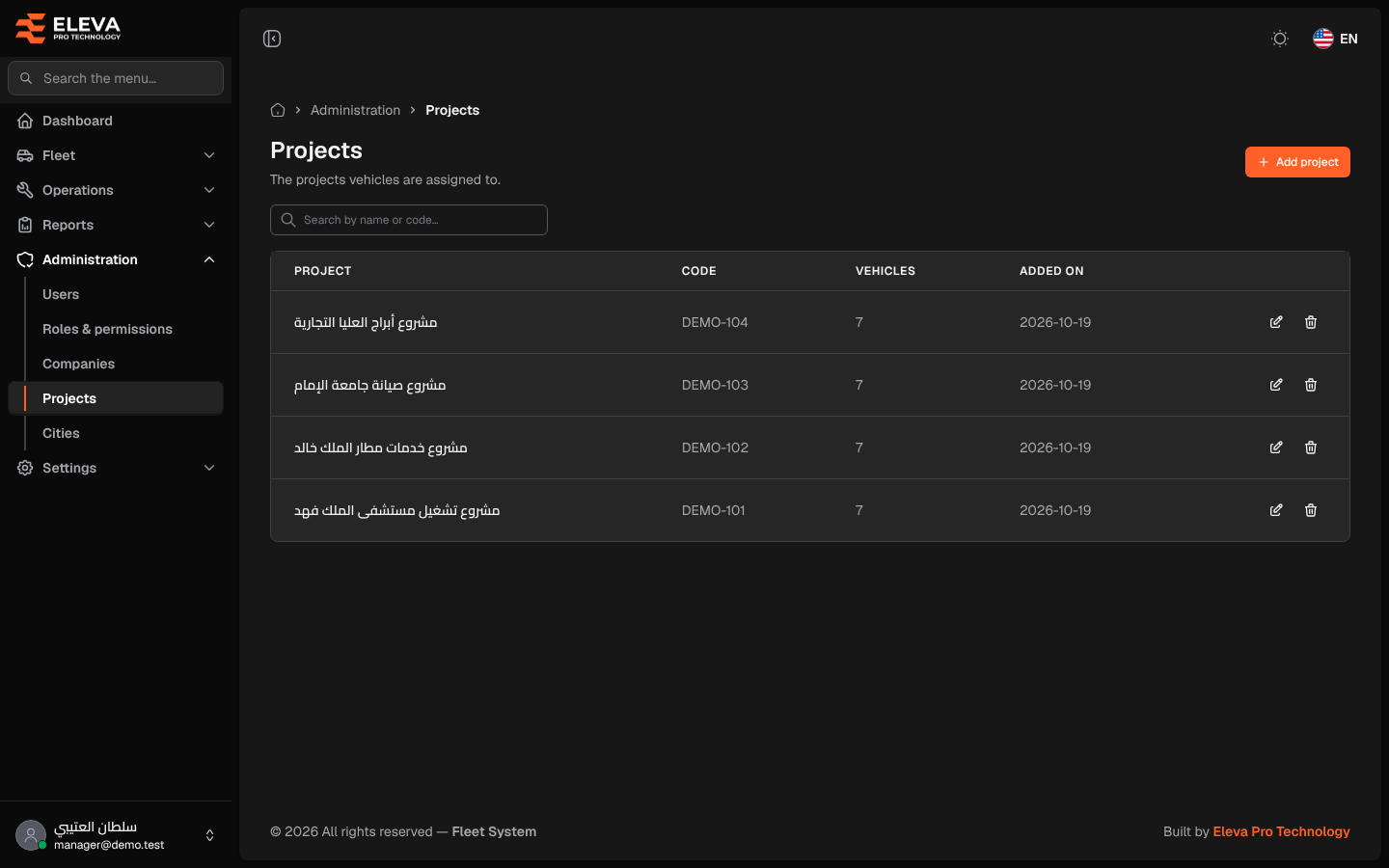
Task: Toggle light theme with the sun icon
Action: click(1280, 39)
